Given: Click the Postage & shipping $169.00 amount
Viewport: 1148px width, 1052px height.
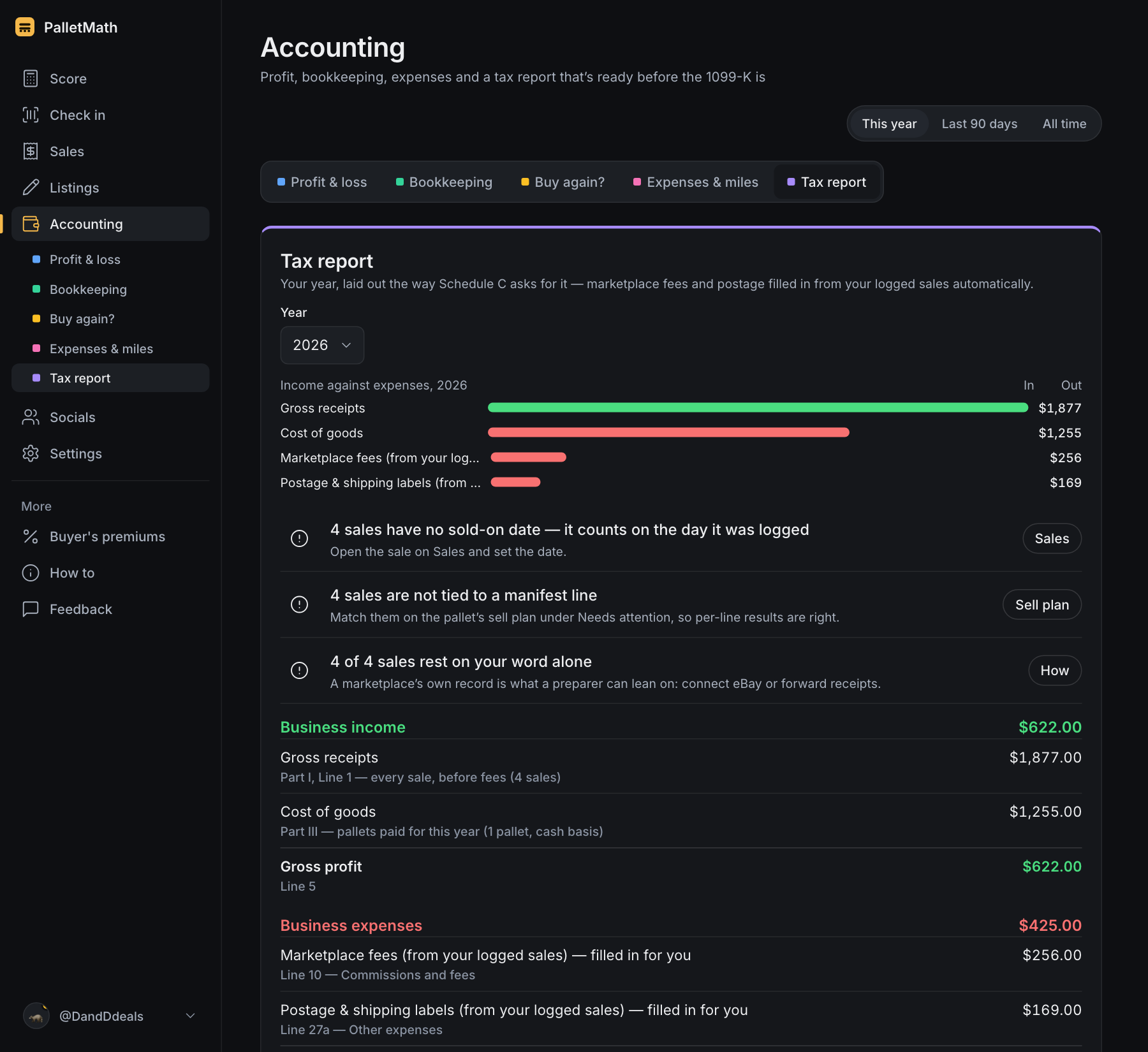Looking at the screenshot, I should pyautogui.click(x=1052, y=1010).
